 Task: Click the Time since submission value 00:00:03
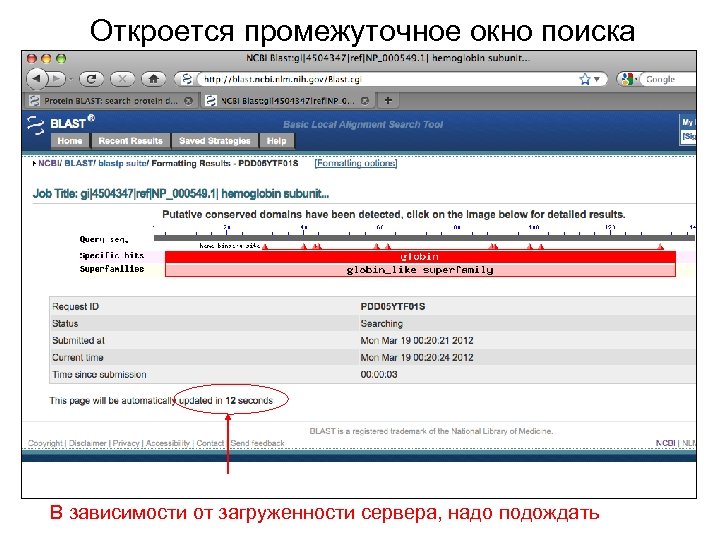pyautogui.click(x=379, y=374)
